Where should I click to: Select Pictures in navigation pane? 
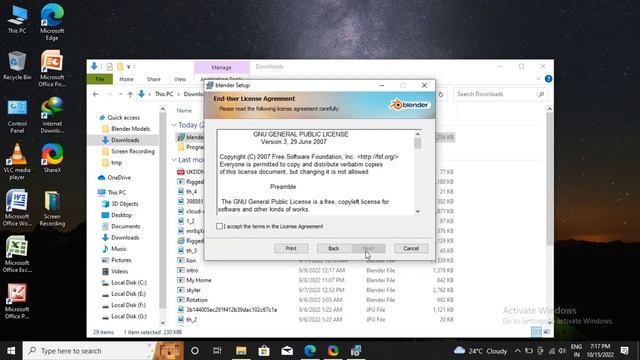pyautogui.click(x=121, y=260)
